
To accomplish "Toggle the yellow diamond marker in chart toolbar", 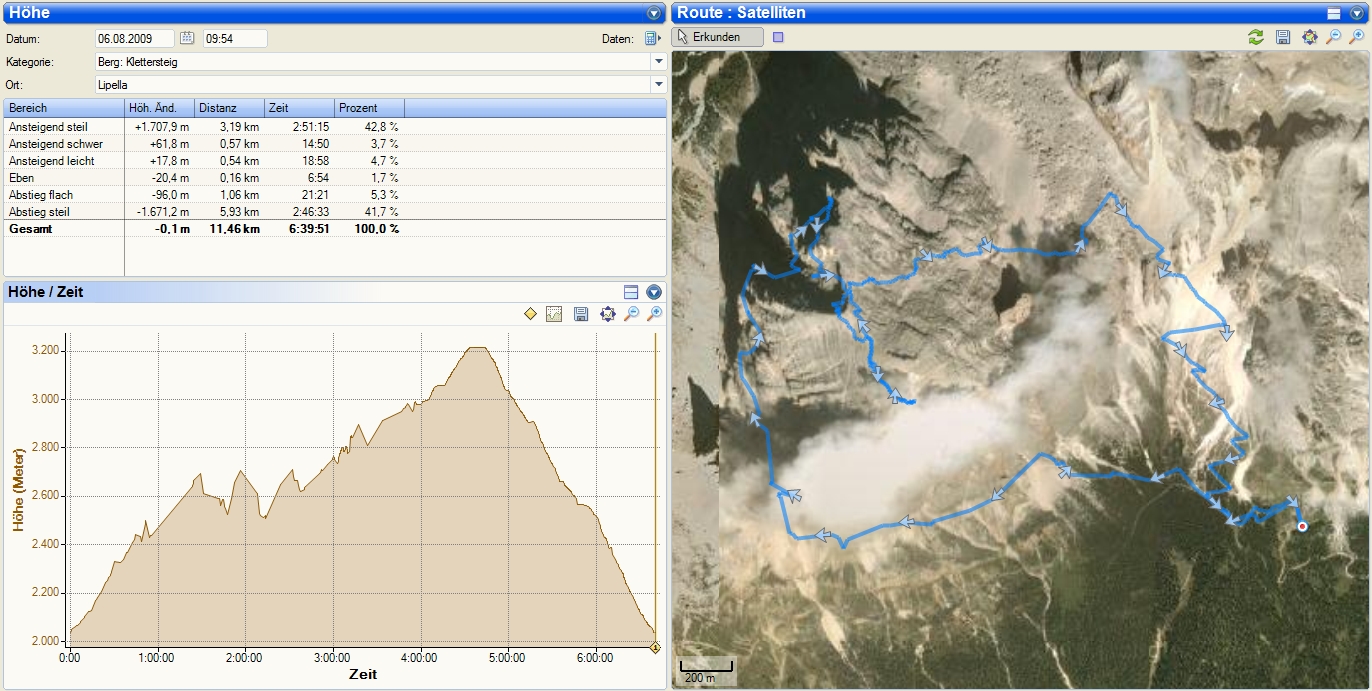I will point(531,314).
